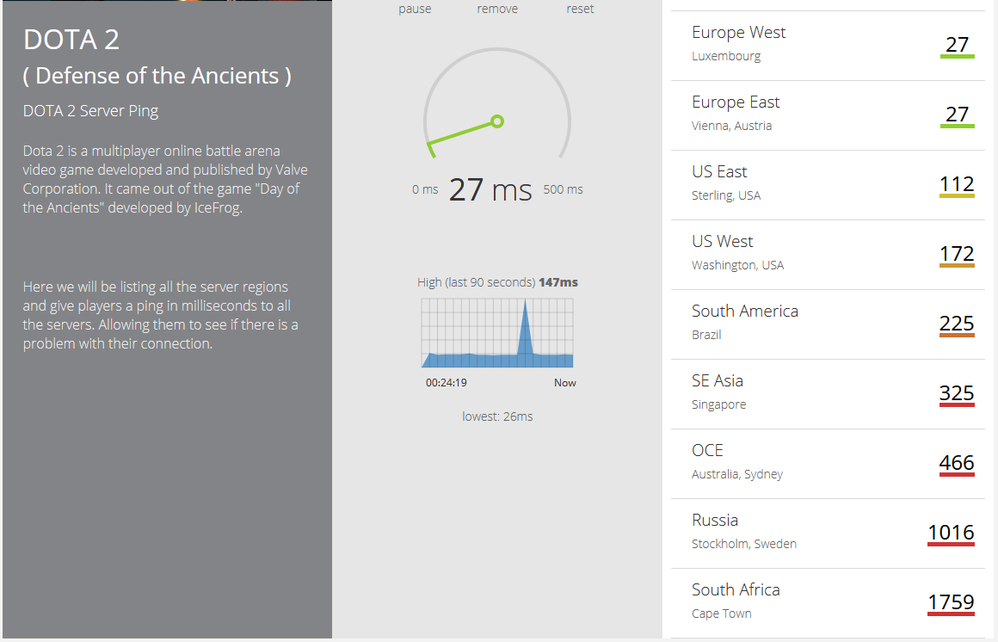998x642 pixels.
Task: Choose the OCE Australia, Sydney server
Action: tap(738, 461)
